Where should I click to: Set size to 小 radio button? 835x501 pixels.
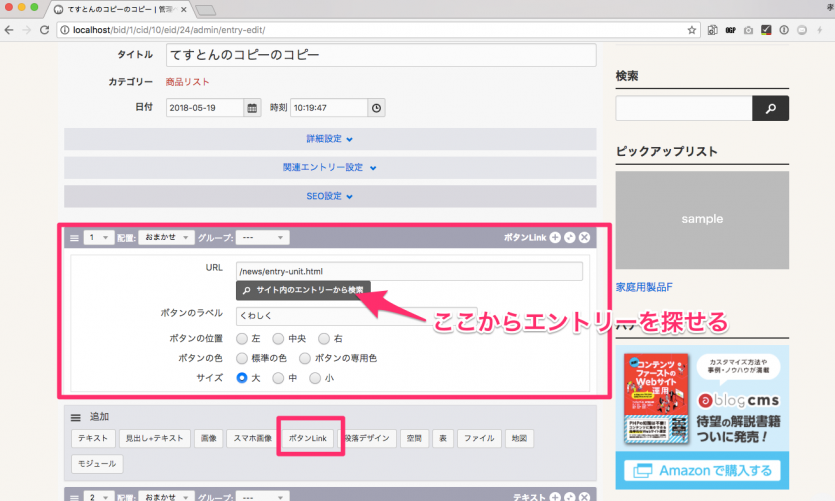[315, 378]
